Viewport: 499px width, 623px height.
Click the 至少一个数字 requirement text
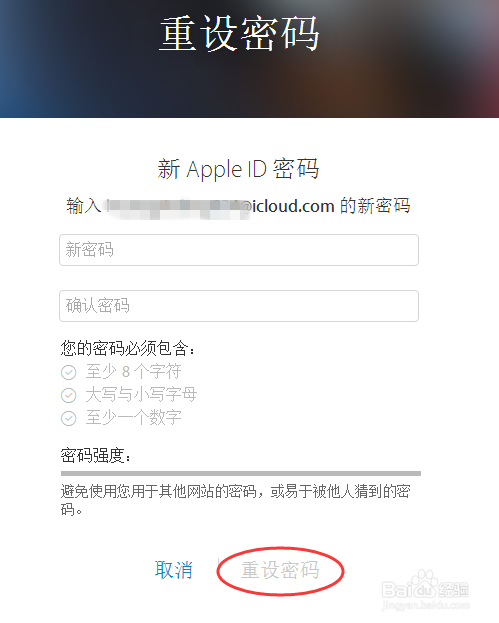(x=133, y=418)
